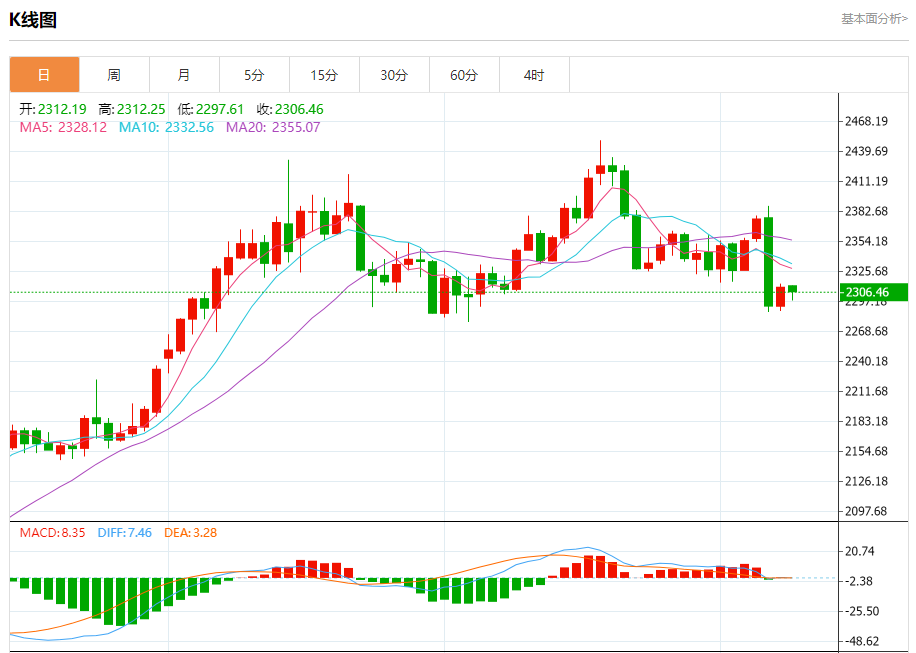Click the close price 2306.46 in header
The image size is (916, 653).
click(x=299, y=109)
